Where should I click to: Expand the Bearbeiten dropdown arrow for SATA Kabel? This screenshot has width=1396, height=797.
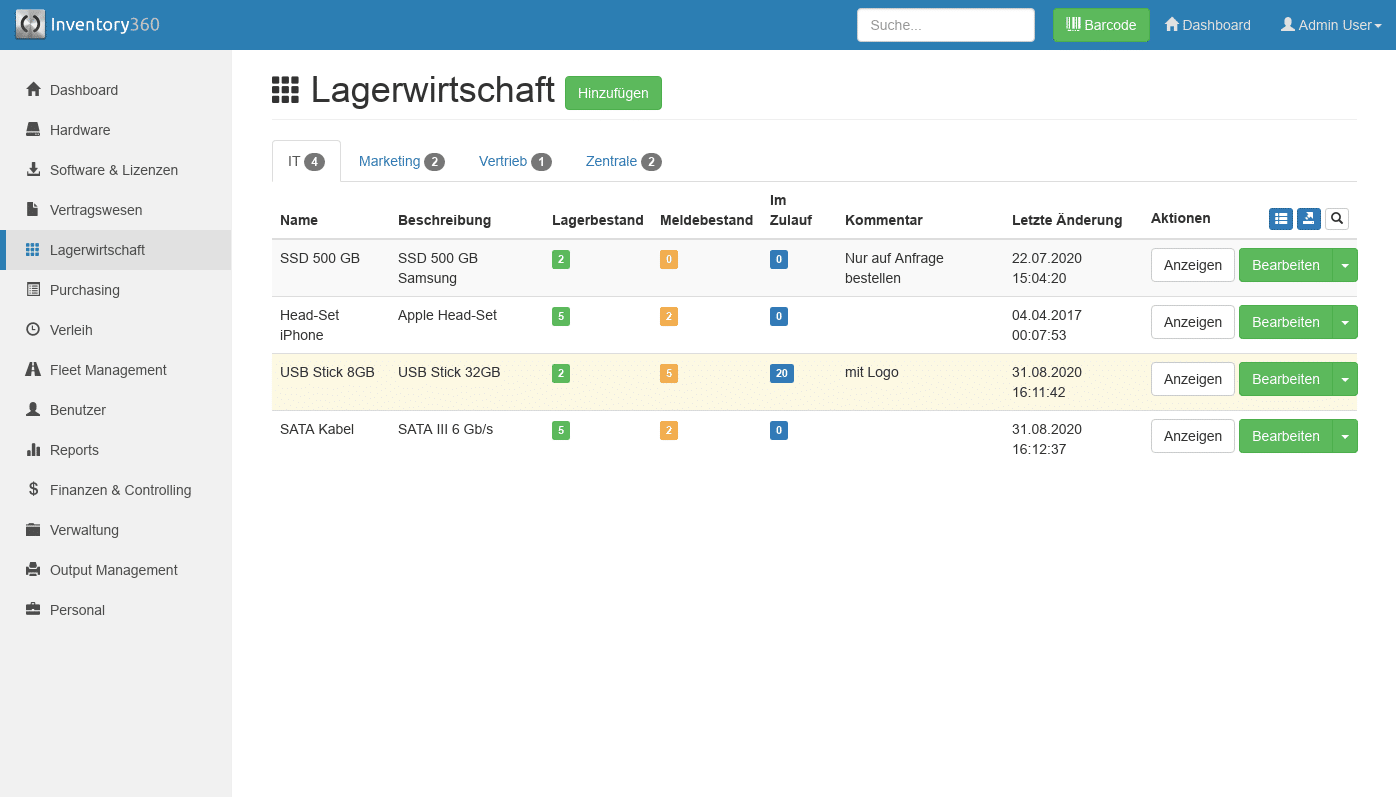pos(1345,437)
